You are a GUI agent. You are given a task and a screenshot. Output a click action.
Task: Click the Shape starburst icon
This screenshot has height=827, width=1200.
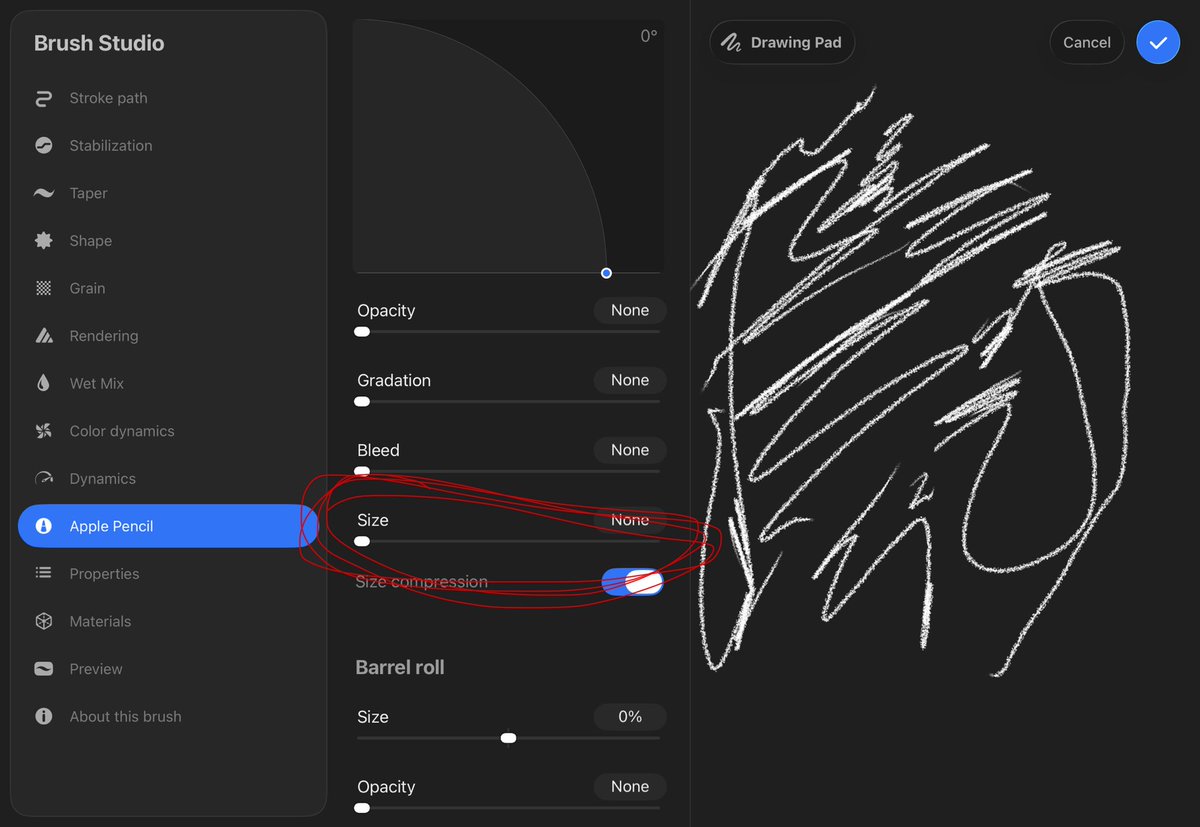[x=43, y=241]
